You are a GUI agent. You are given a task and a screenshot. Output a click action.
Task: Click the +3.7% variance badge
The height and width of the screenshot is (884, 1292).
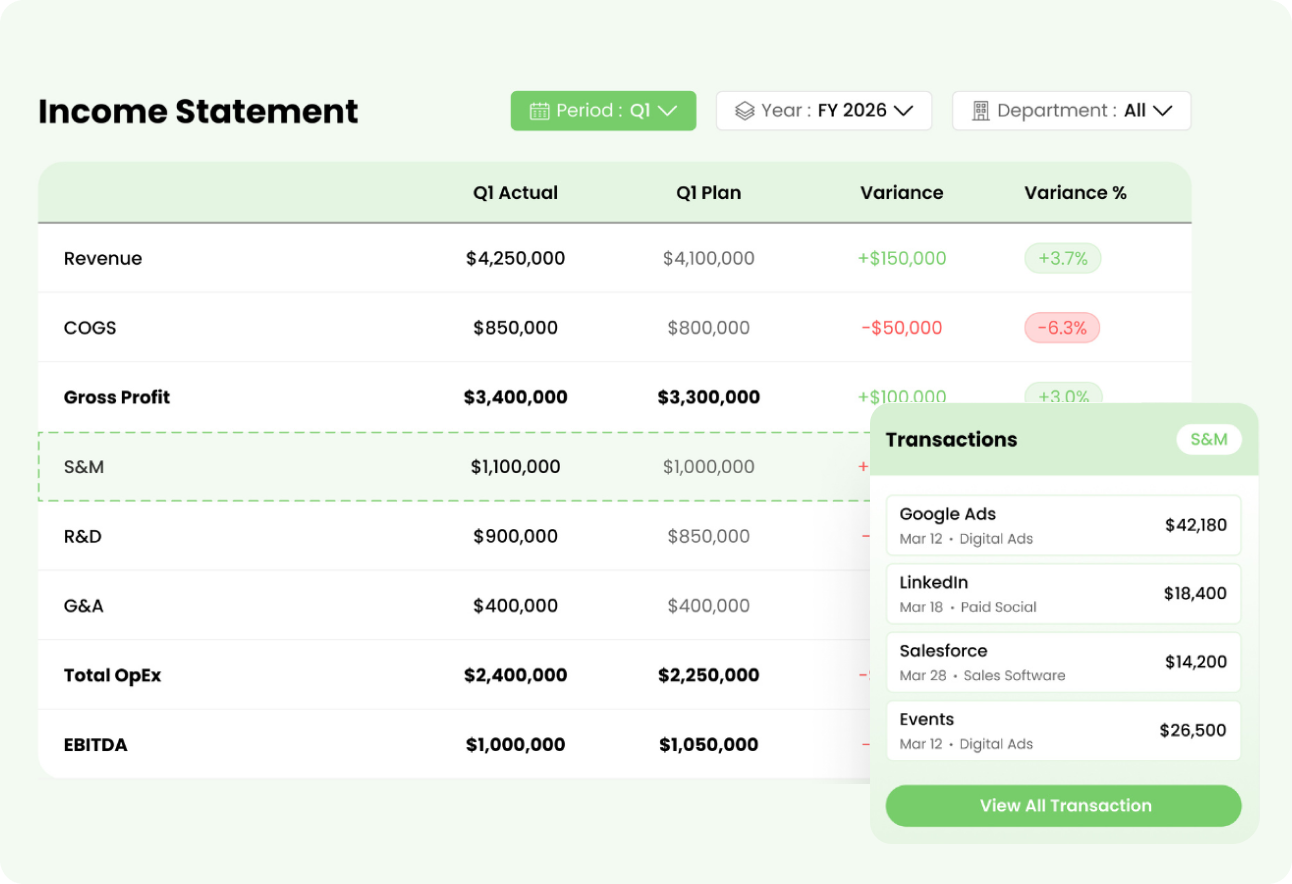(1062, 259)
